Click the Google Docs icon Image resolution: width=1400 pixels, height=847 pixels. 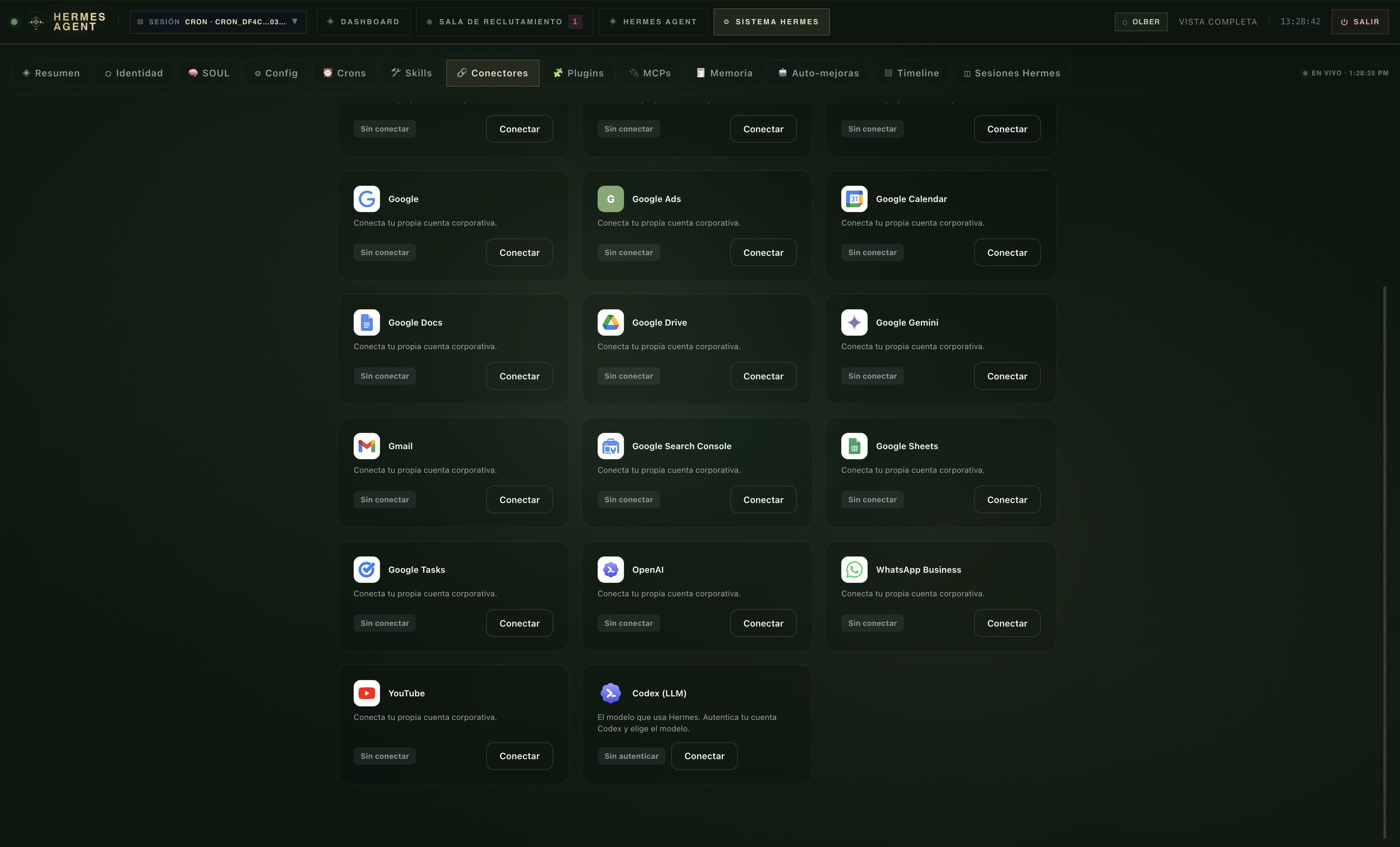click(x=366, y=322)
